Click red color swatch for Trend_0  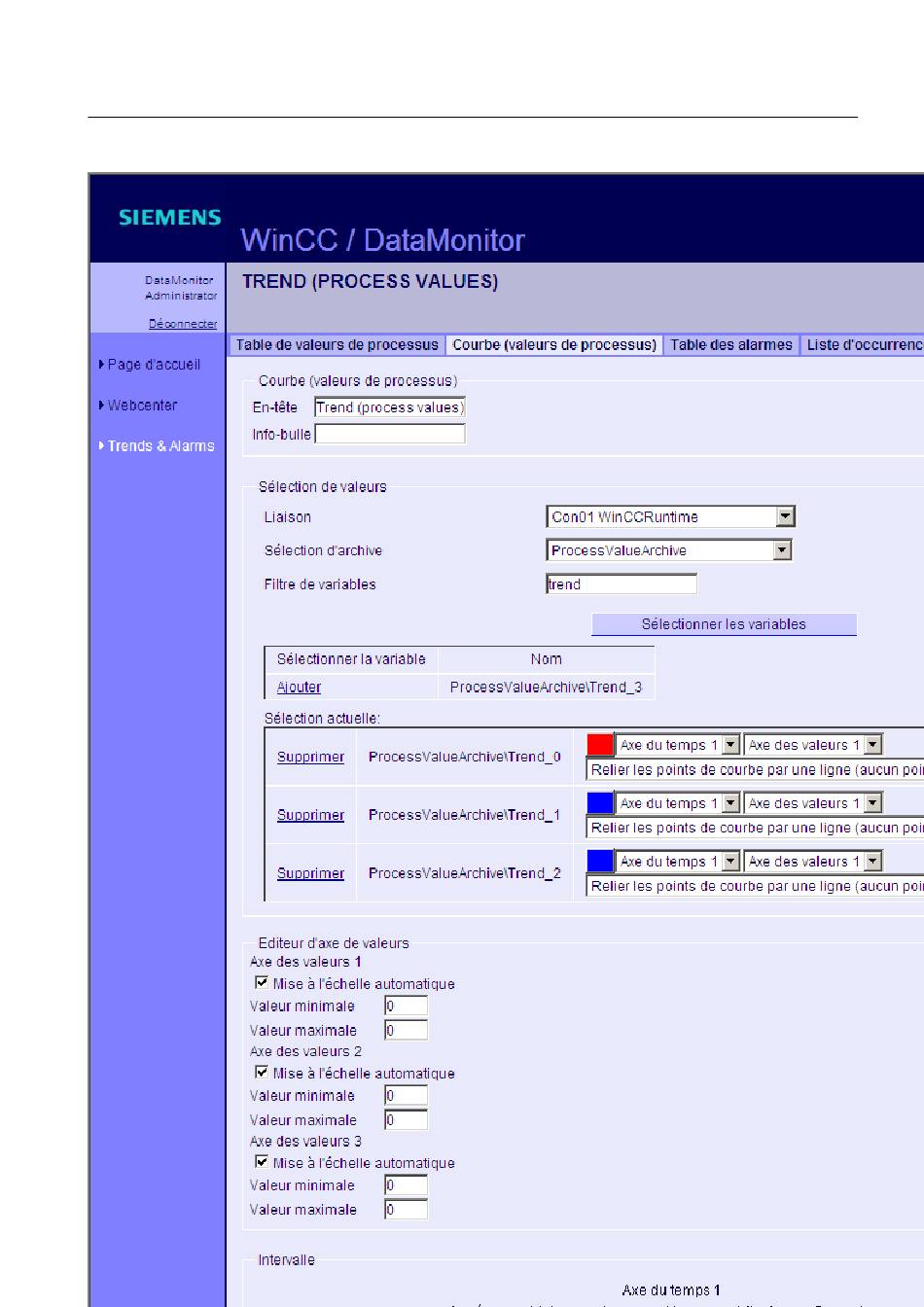click(600, 745)
